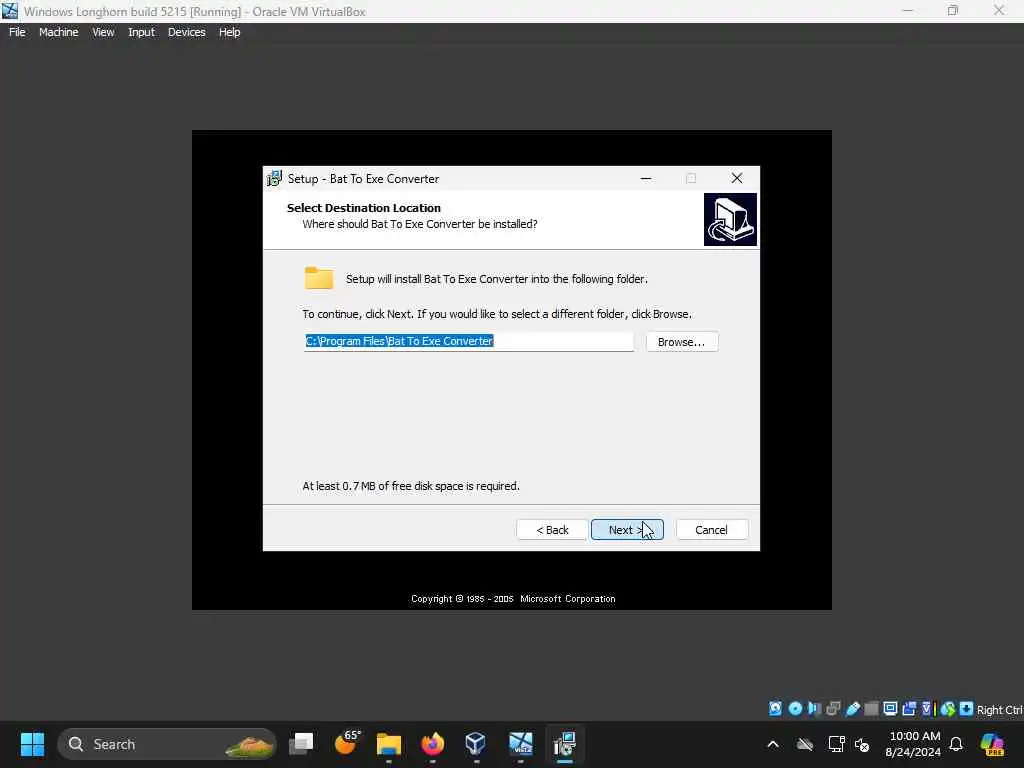Click the taskbar Search box

coord(167,744)
